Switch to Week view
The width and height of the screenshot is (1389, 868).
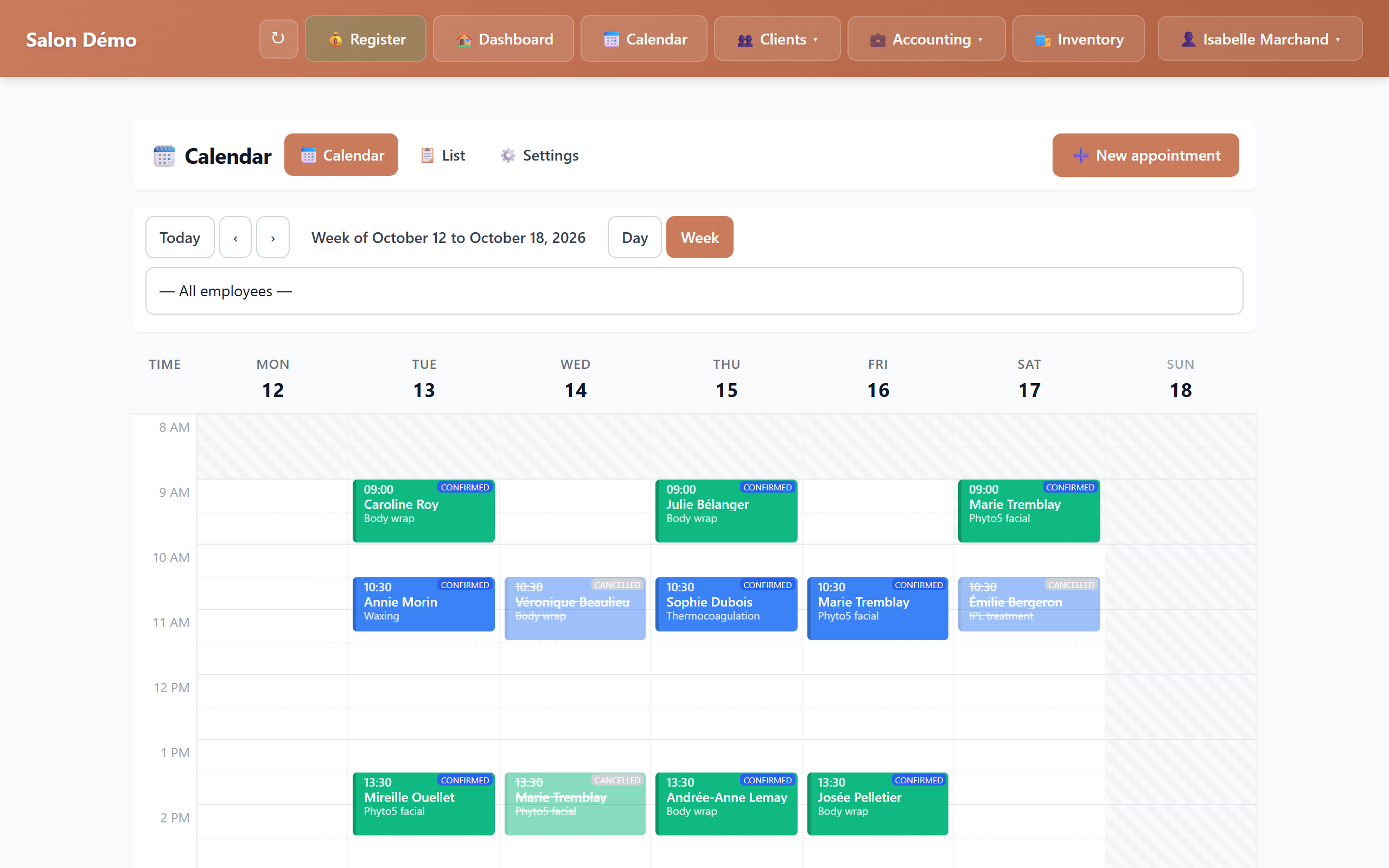700,237
